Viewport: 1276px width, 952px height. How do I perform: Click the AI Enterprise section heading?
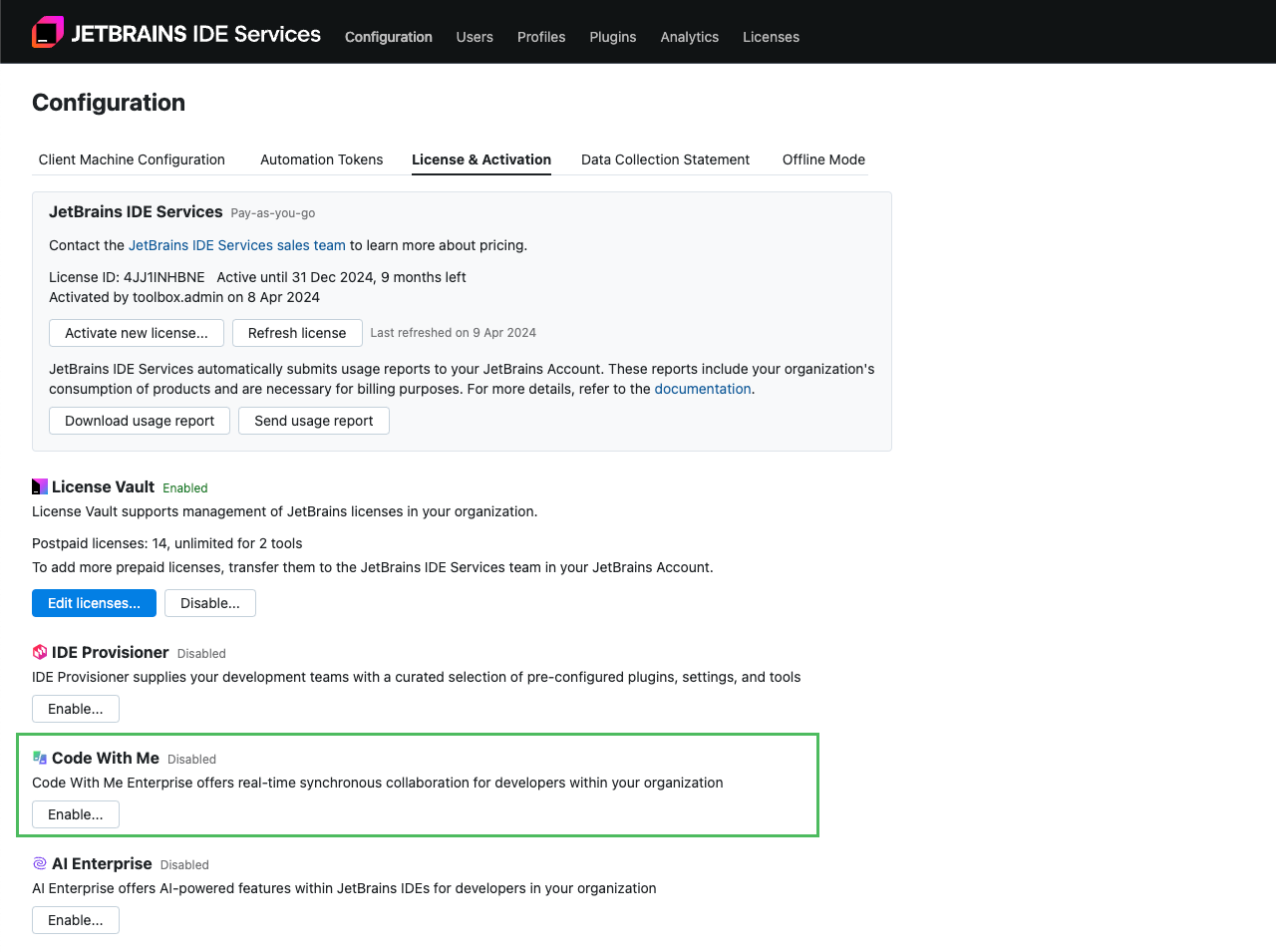coord(102,863)
